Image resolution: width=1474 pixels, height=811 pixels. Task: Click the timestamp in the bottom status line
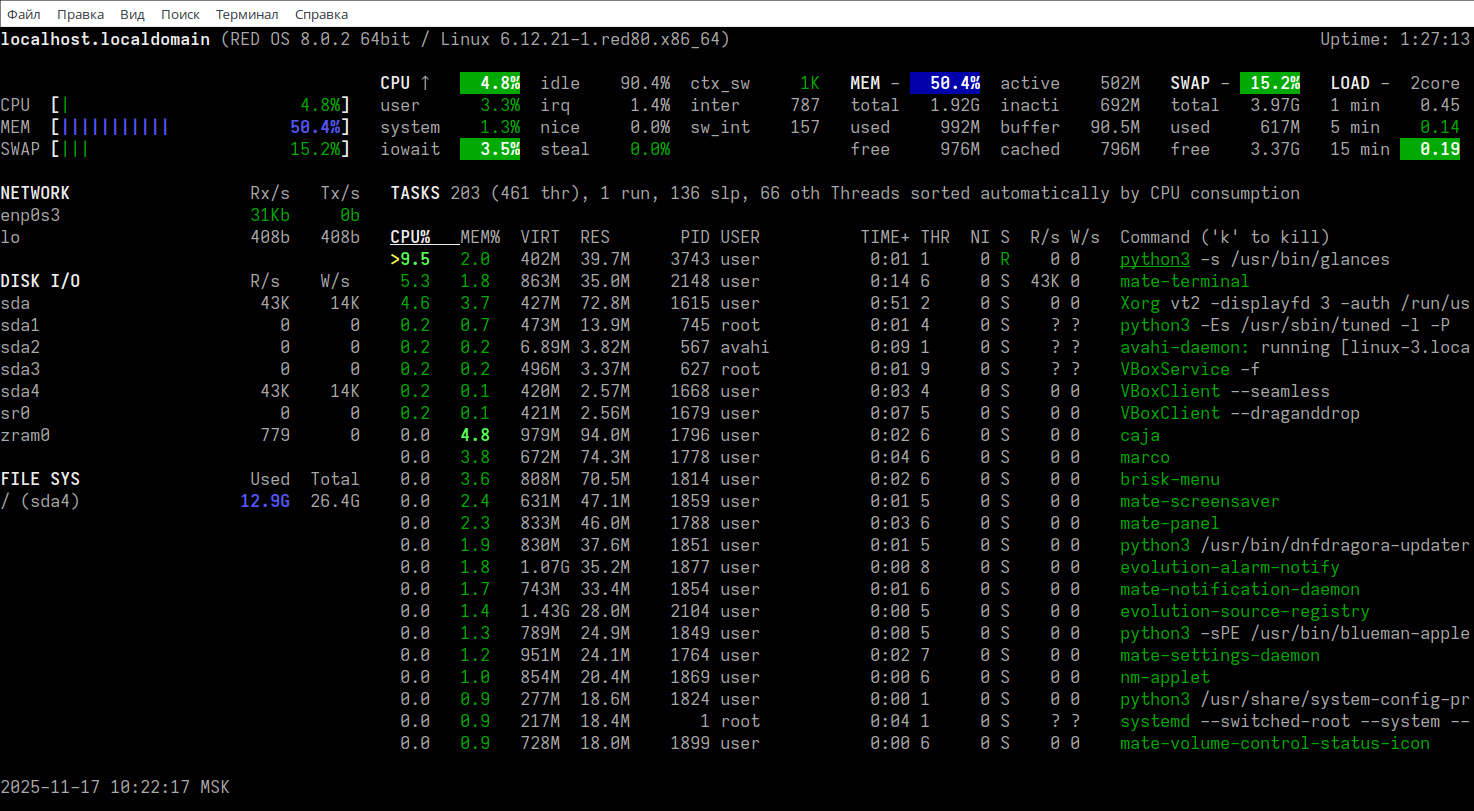coord(115,787)
